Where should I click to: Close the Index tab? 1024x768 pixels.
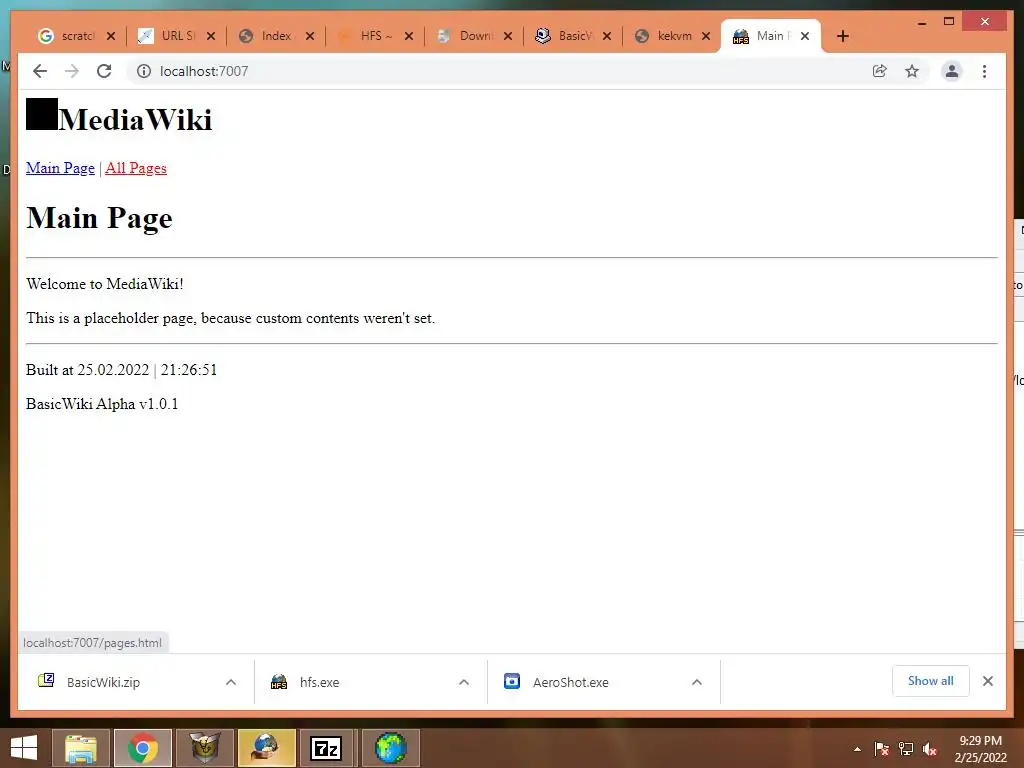310,36
